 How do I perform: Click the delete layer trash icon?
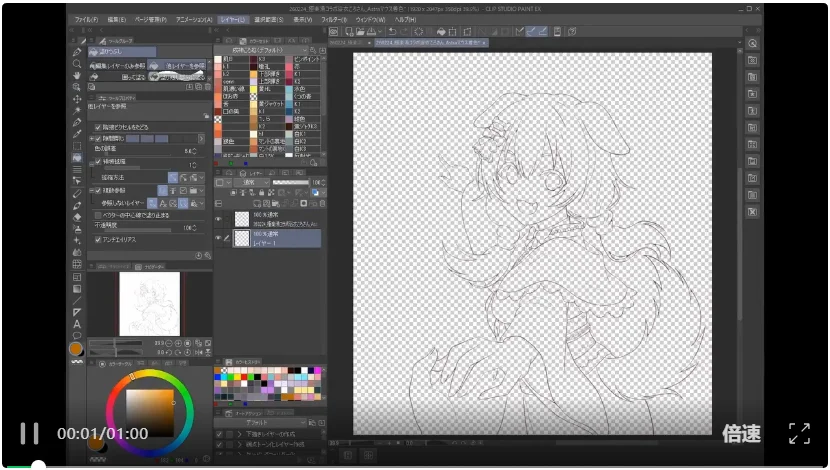coord(322,203)
